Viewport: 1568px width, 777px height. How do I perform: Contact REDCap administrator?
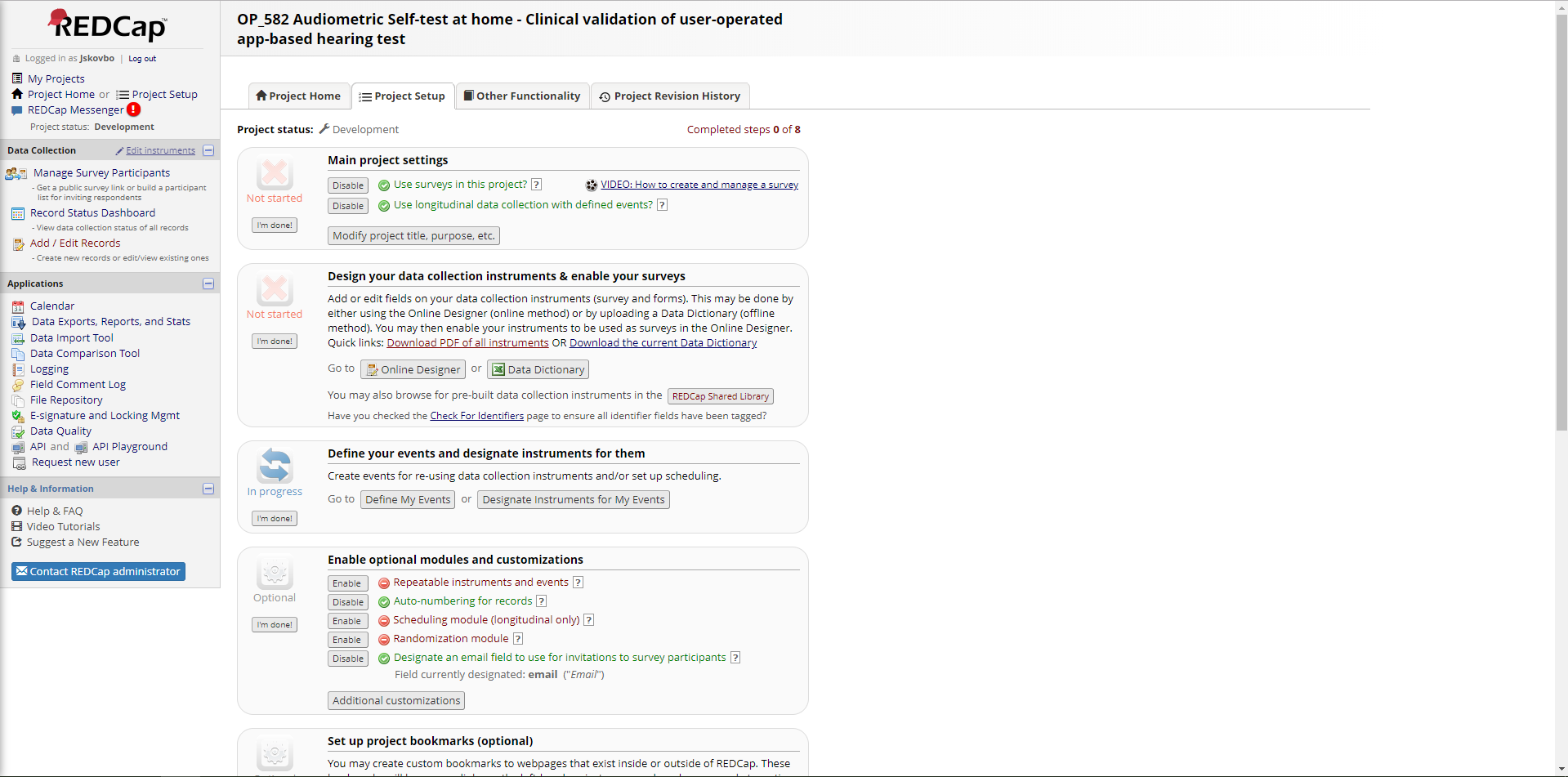tap(98, 571)
